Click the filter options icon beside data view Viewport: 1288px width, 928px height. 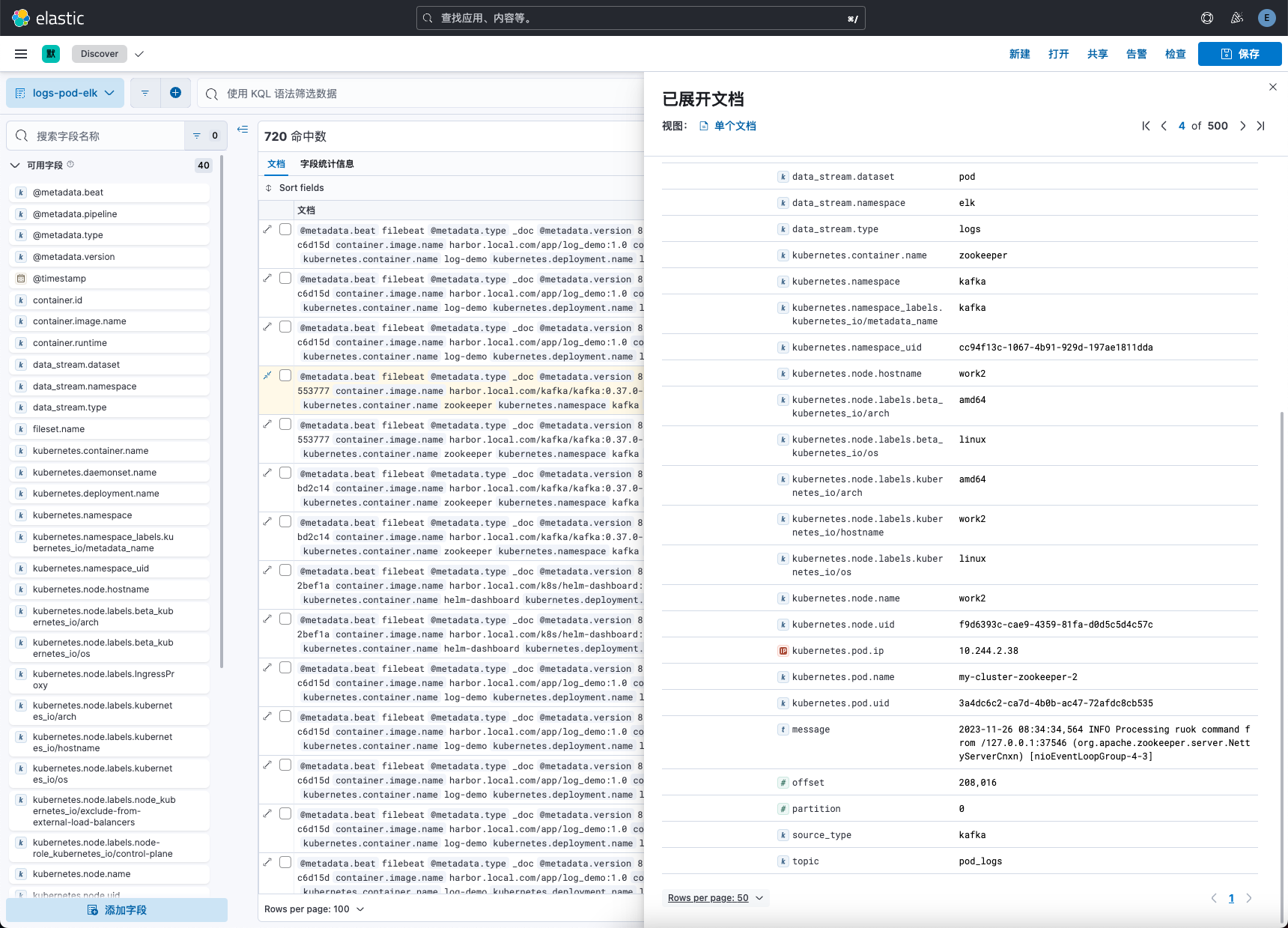tap(145, 93)
